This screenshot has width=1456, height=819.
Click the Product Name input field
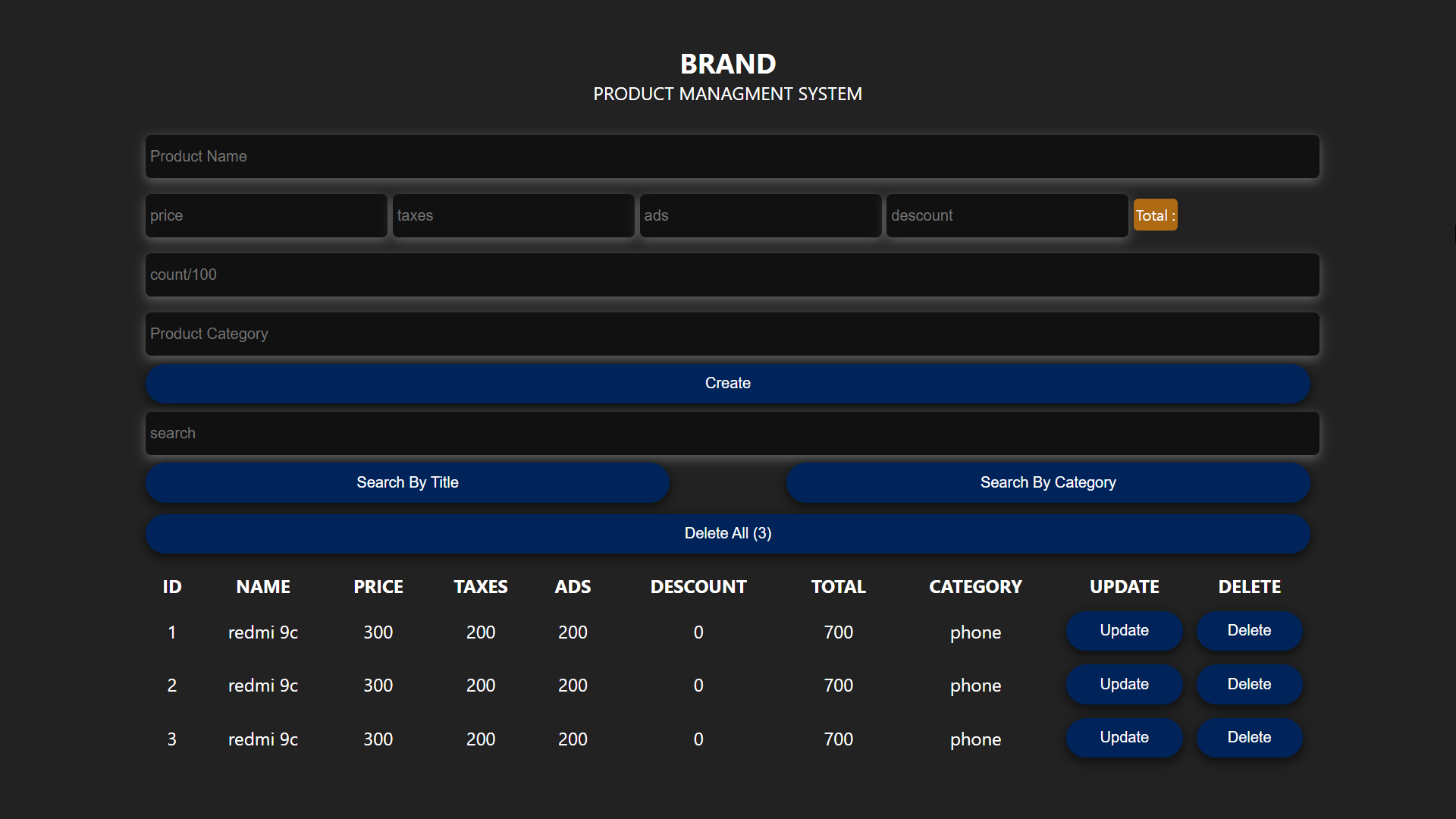click(x=732, y=156)
